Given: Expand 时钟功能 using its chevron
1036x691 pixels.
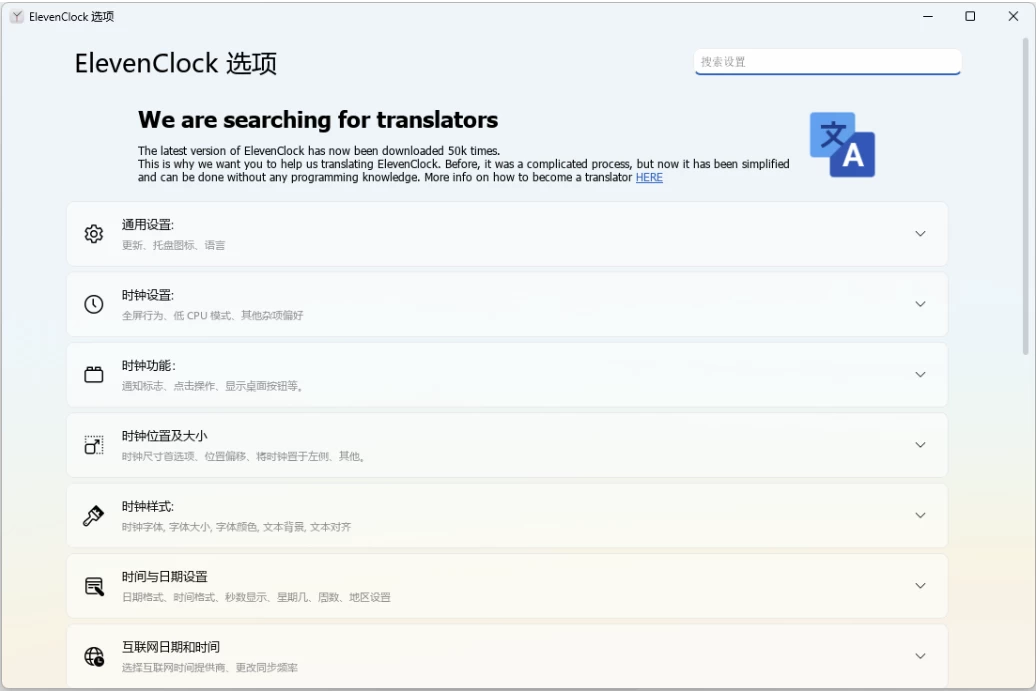Looking at the screenshot, I should [x=920, y=375].
